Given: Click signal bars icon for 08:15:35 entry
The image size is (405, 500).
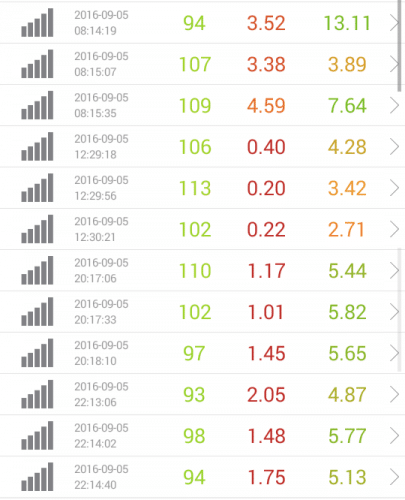Looking at the screenshot, I should click(37, 105).
